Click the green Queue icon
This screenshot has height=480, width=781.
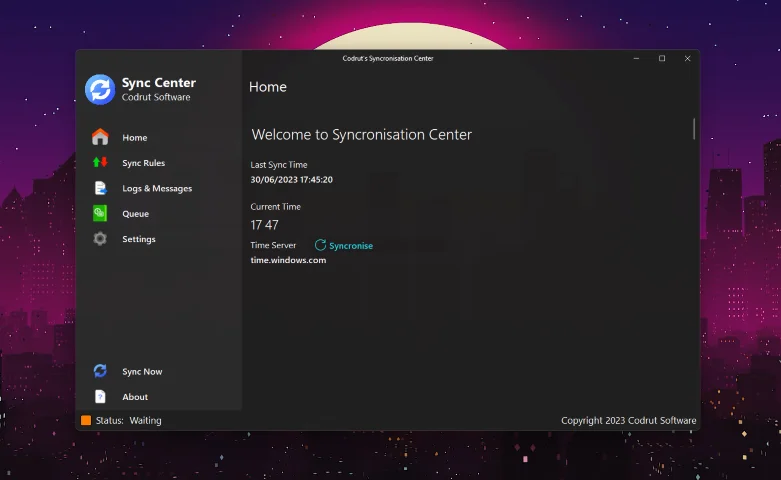tap(100, 213)
